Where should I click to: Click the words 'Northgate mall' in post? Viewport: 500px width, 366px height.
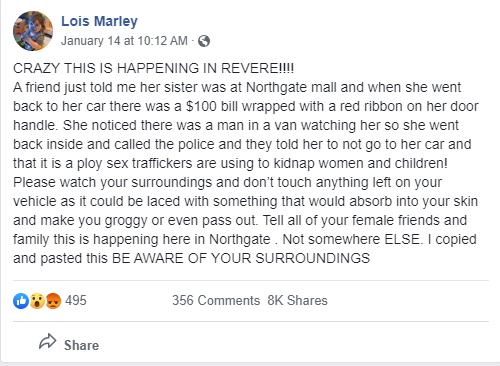pyautogui.click(x=291, y=87)
